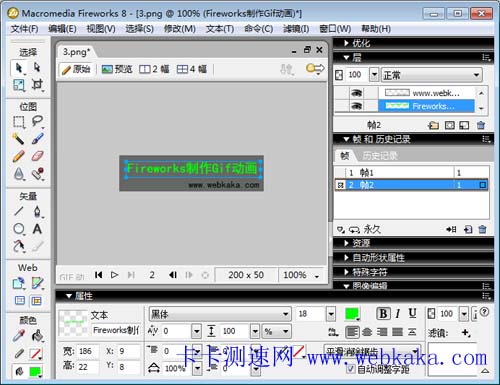The width and height of the screenshot is (500, 385).
Task: Go to first frame
Action: point(98,275)
